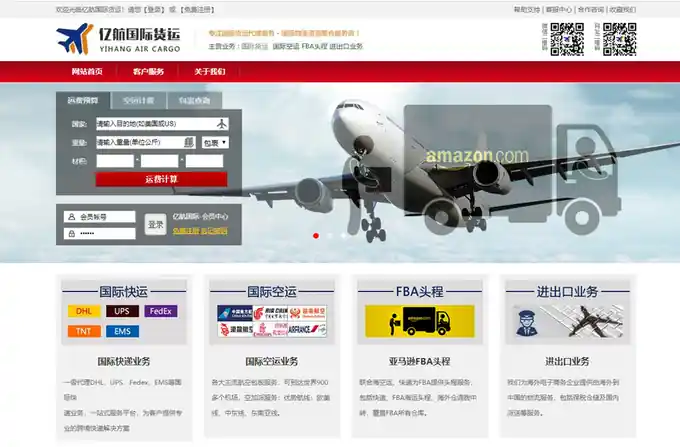Open 客户服务 in the red navigation bar
Viewport: 680px width, 447px height.
click(148, 72)
